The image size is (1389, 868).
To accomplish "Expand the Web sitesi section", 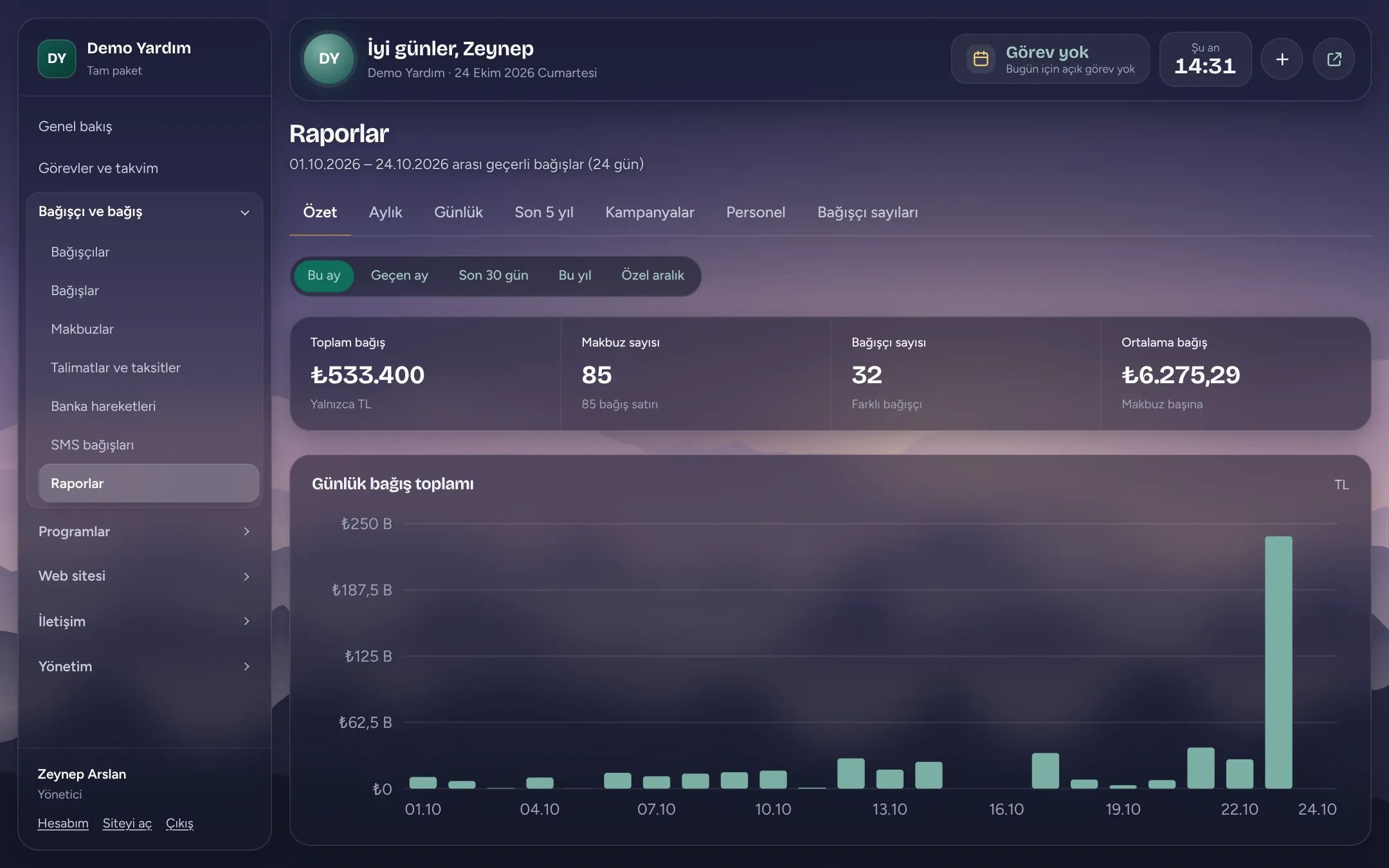I will (x=145, y=576).
